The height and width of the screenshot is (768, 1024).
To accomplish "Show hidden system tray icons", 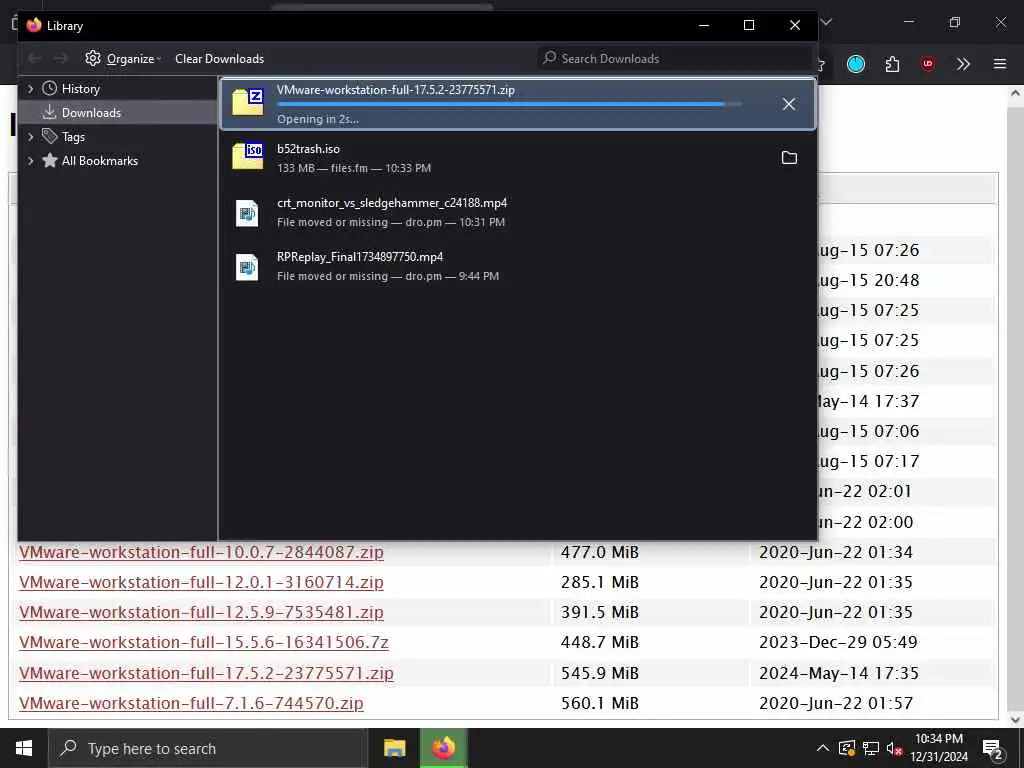I will [823, 748].
